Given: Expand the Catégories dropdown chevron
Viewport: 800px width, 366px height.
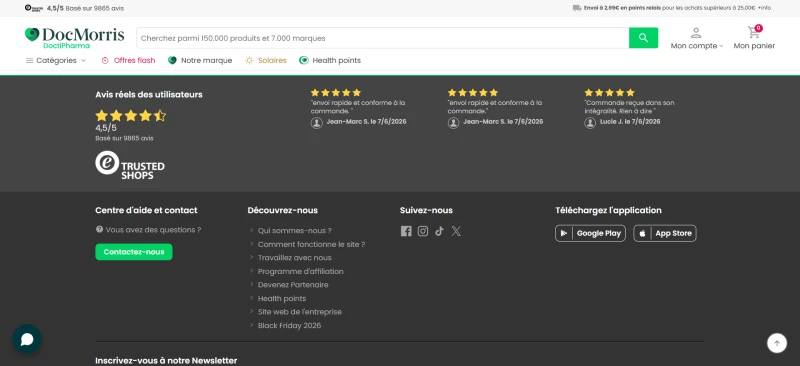Looking at the screenshot, I should 84,60.
